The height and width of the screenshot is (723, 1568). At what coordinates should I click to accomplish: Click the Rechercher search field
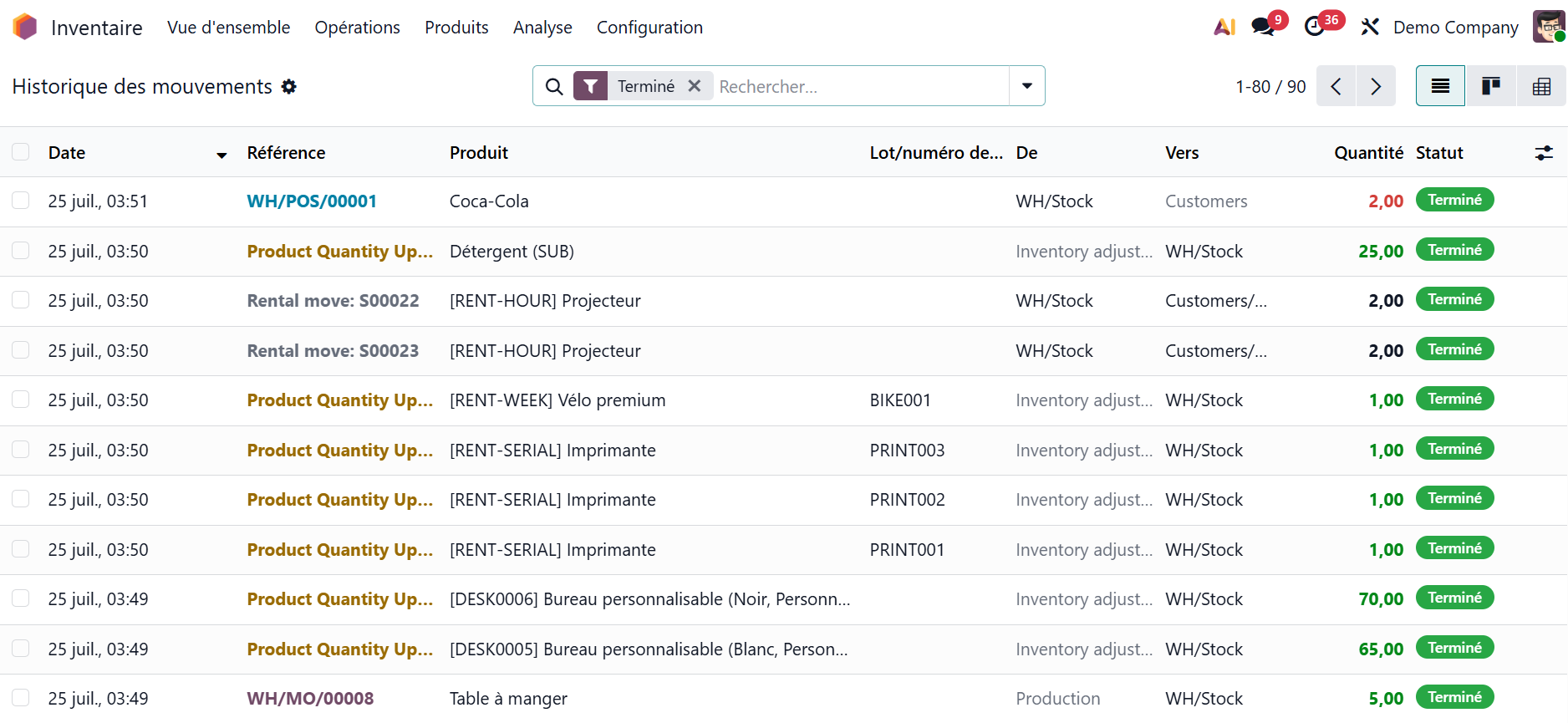[861, 86]
